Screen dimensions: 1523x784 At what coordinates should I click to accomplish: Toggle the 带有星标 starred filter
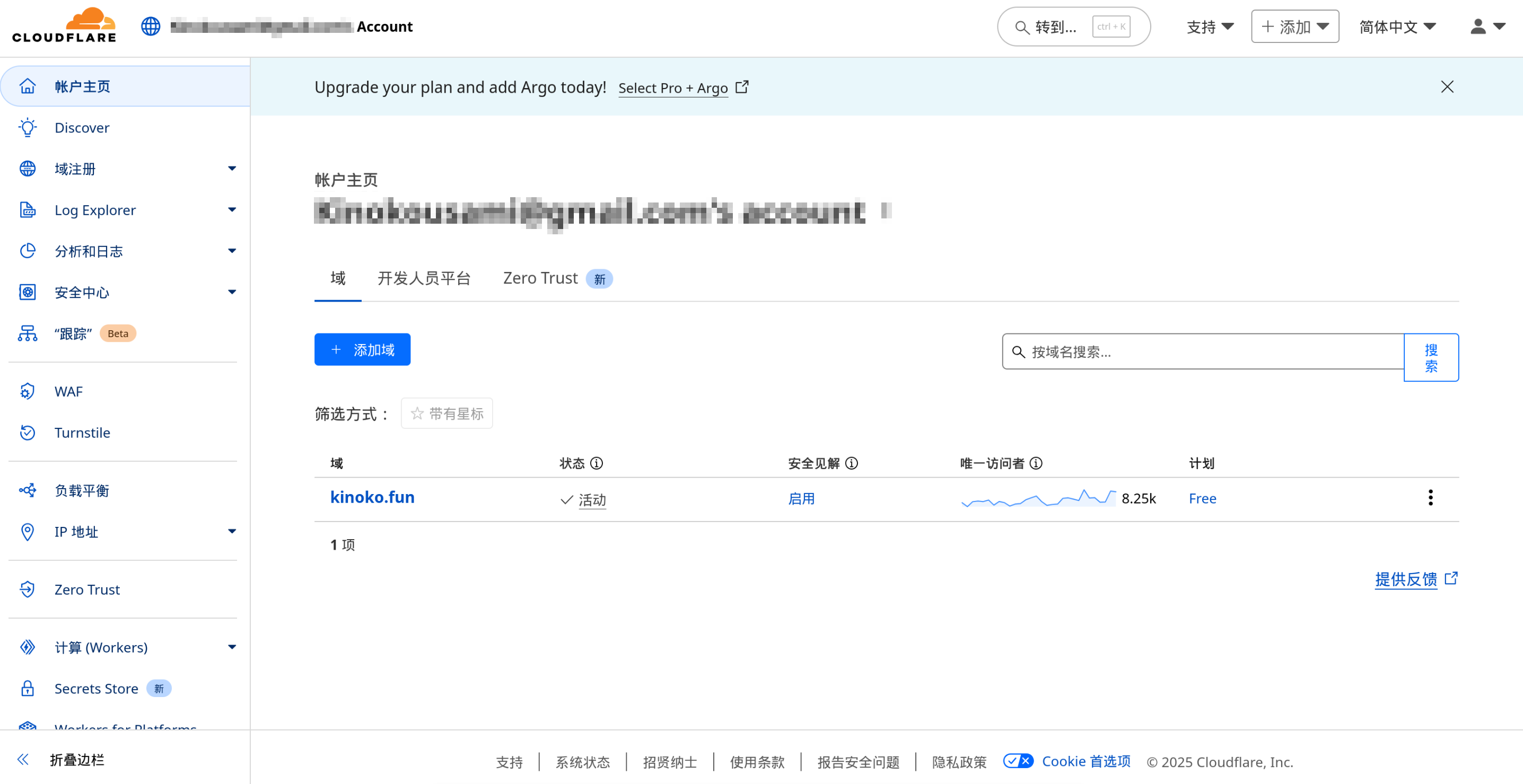tap(447, 413)
